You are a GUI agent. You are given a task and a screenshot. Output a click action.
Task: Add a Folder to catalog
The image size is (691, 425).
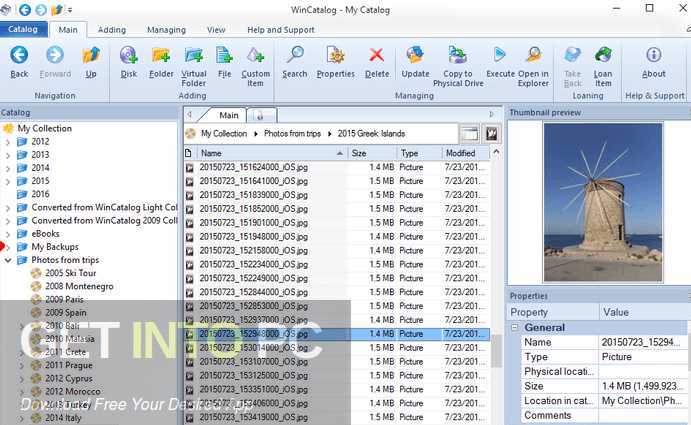coord(161,62)
